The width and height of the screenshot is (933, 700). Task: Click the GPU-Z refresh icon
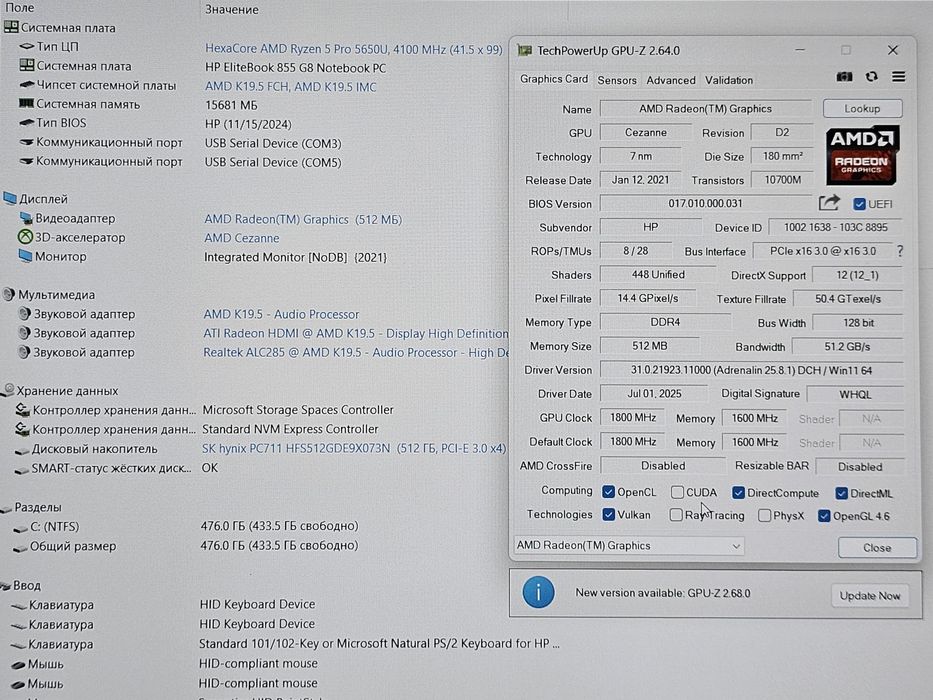872,77
